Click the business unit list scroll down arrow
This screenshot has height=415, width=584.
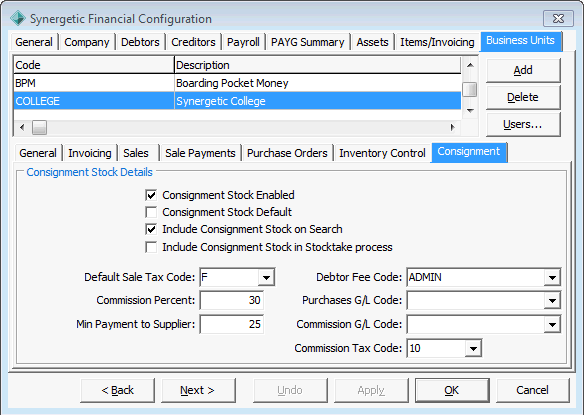tap(470, 111)
